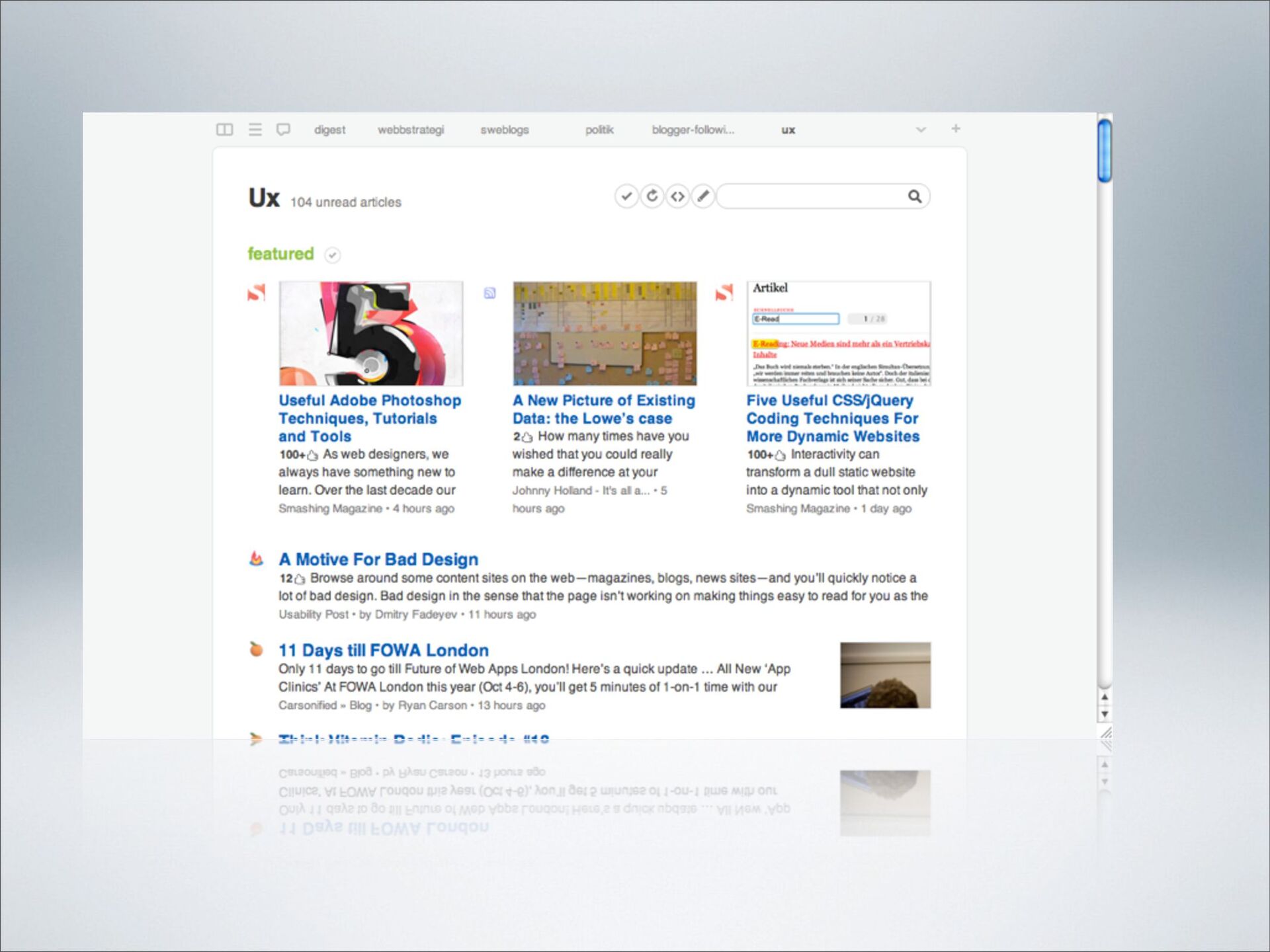1270x952 pixels.
Task: Click Smashing Magazine source under Photoshop article
Action: 330,508
